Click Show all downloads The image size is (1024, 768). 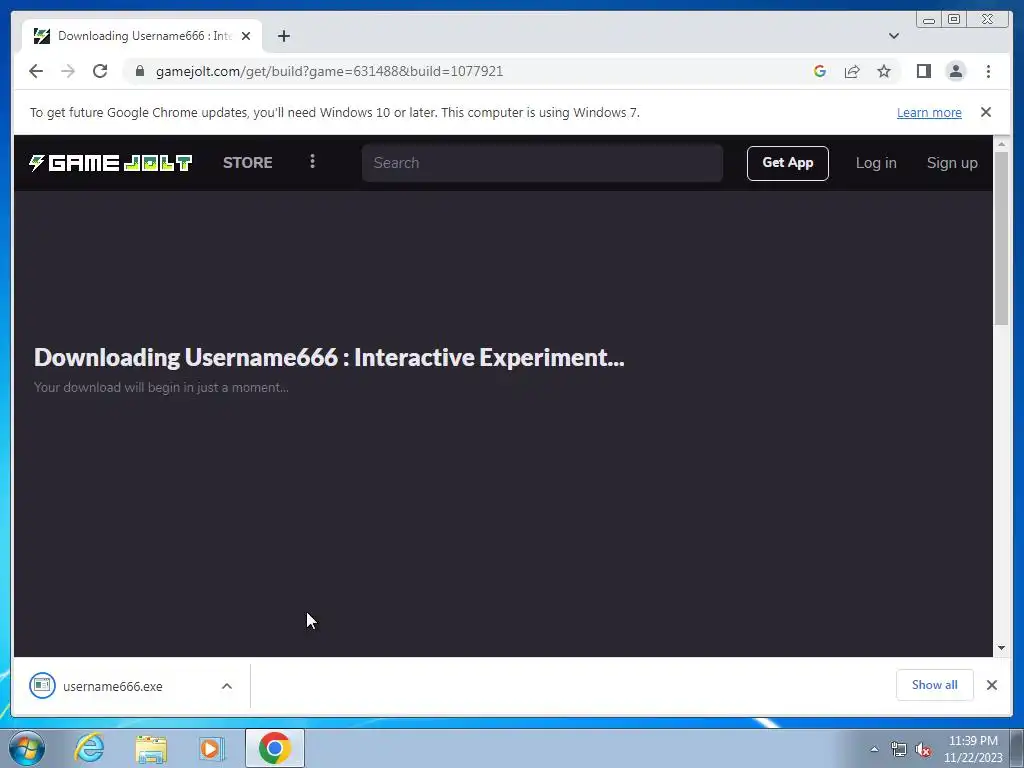click(x=935, y=685)
